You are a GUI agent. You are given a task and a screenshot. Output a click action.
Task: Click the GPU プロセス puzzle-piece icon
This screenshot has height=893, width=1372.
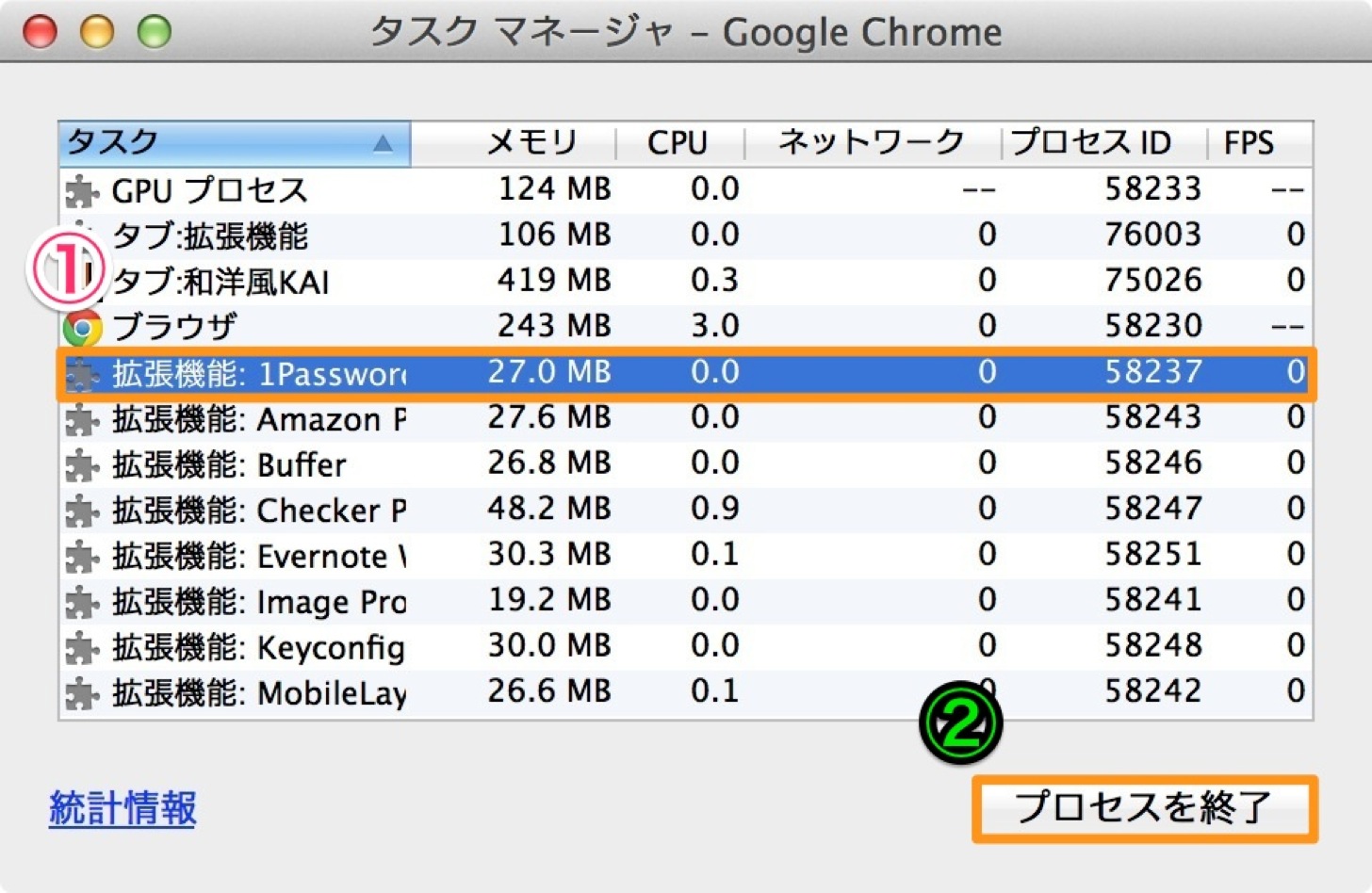(82, 191)
